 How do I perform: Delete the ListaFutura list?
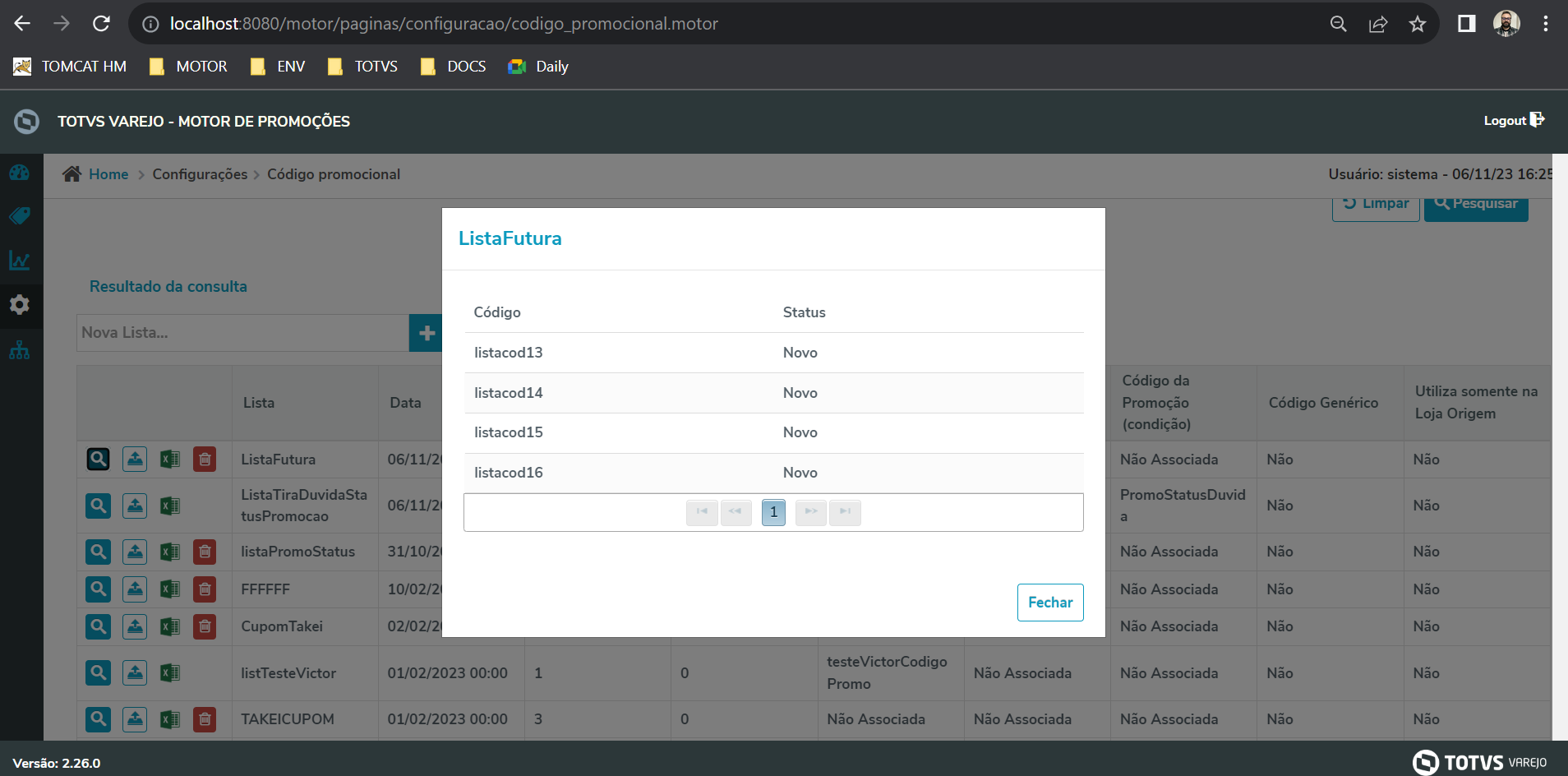pyautogui.click(x=205, y=459)
